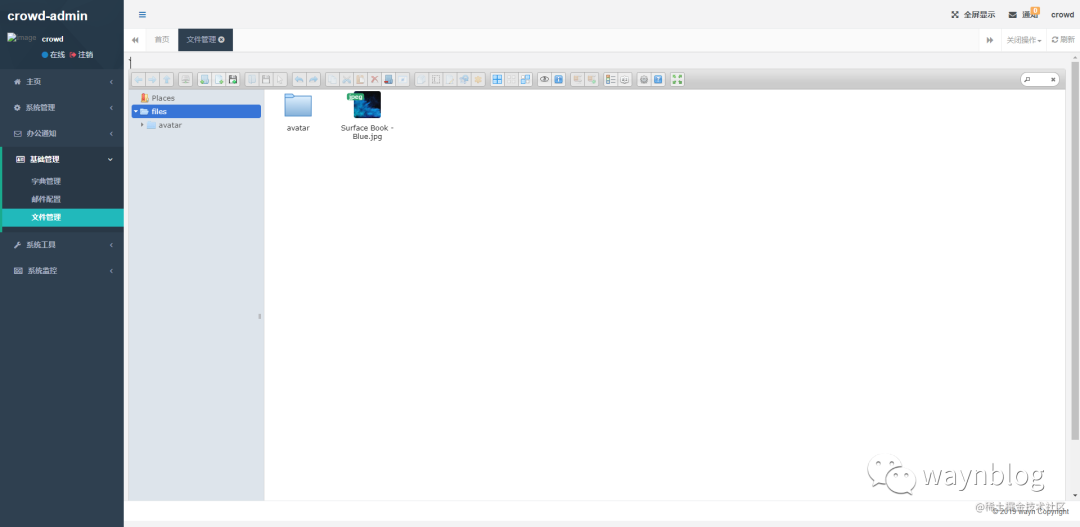Screen dimensions: 1080x527
Task: Create a new file with toolbar icon
Action: coord(219,79)
